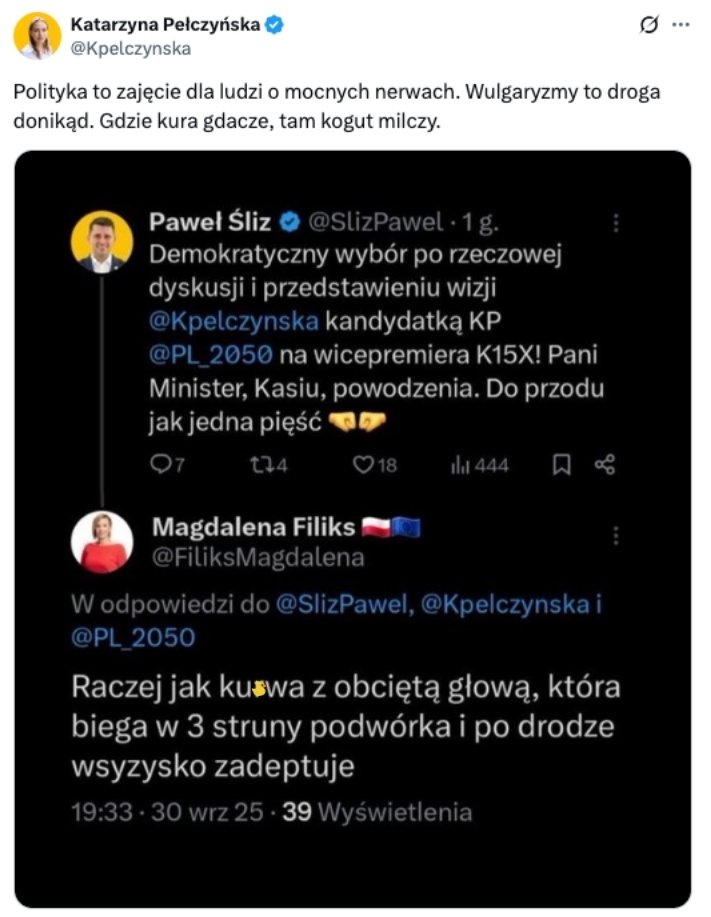Click the Grok icon beside the tweet header

point(648,25)
